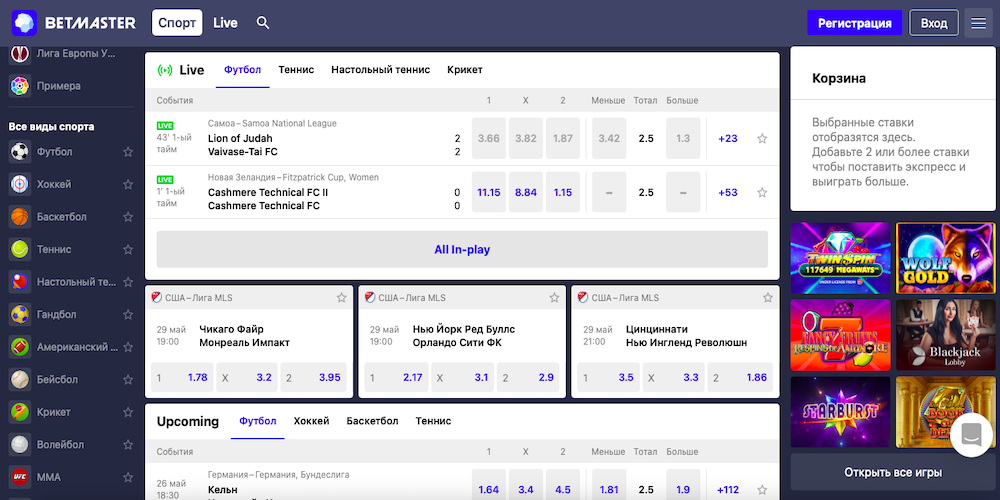Open the hamburger menu in top right

978,23
